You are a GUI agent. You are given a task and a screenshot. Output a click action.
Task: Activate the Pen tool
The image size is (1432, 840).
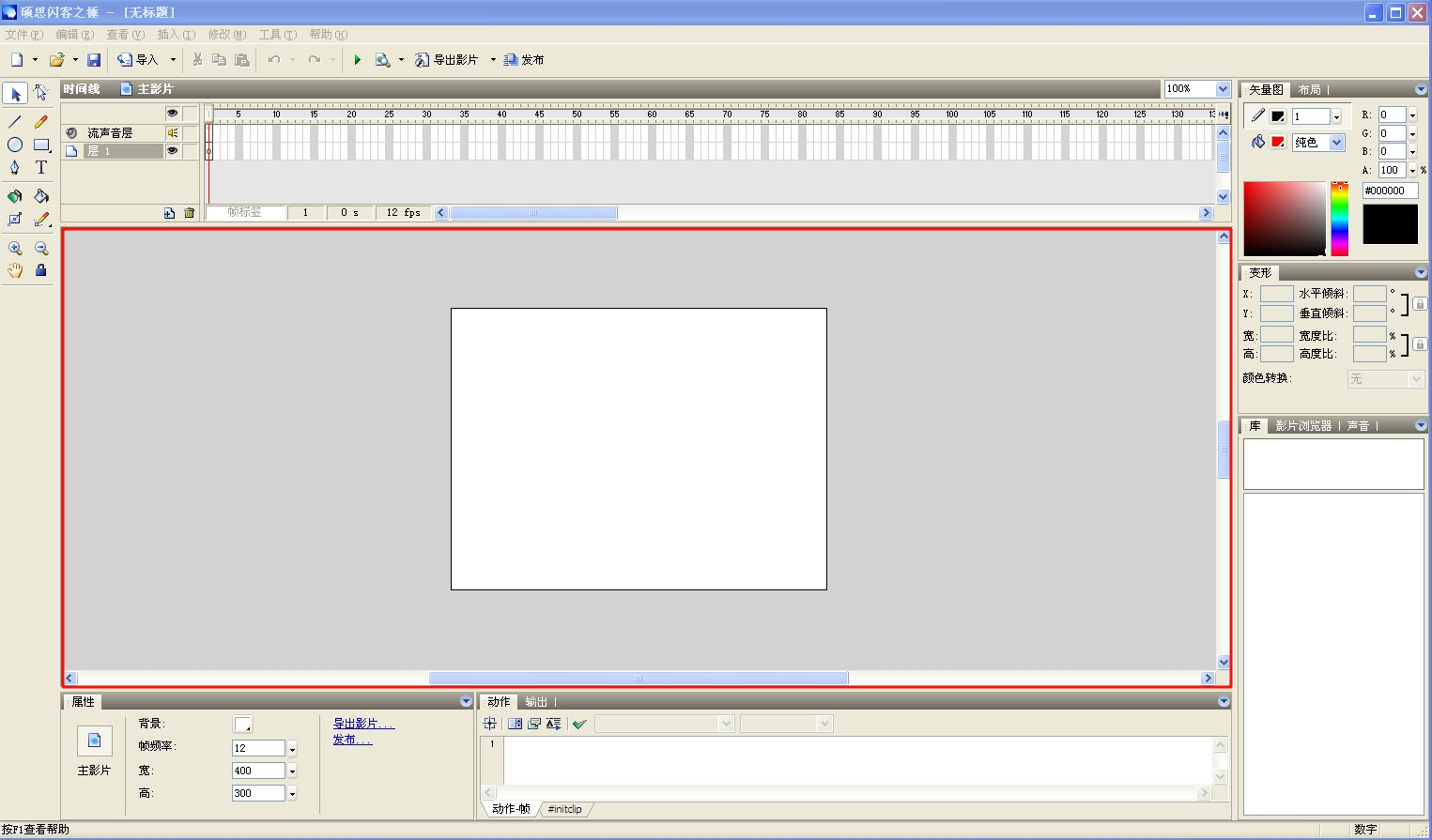(15, 168)
